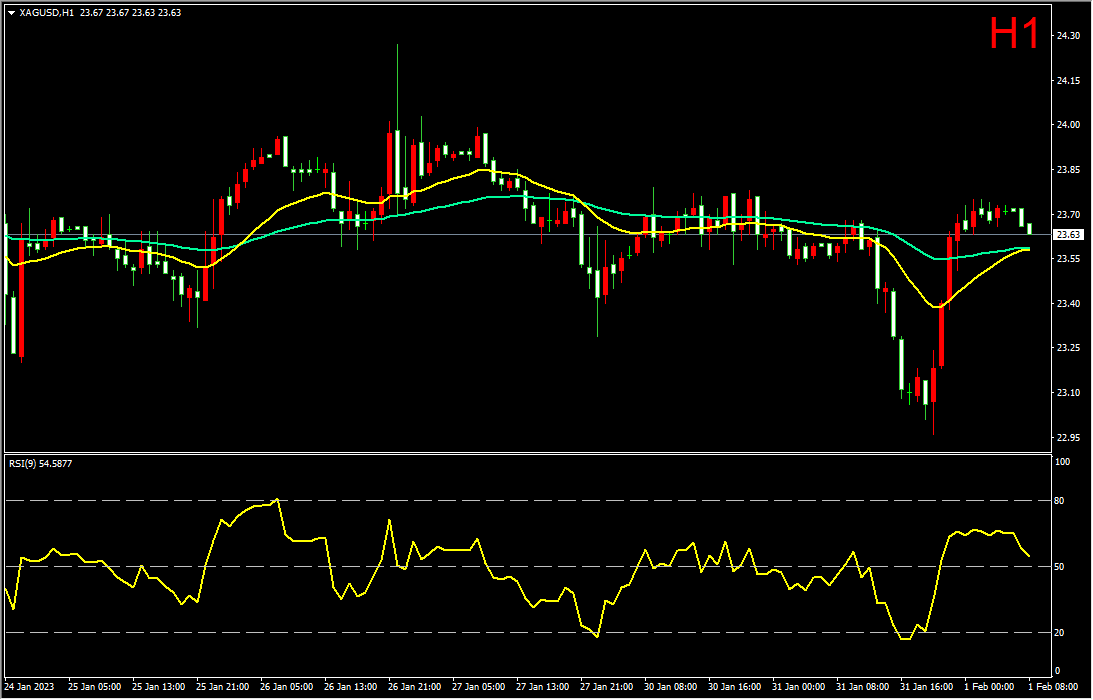Click the 26 Jan 05:00 time label
The width and height of the screenshot is (1093, 700).
pyautogui.click(x=286, y=687)
